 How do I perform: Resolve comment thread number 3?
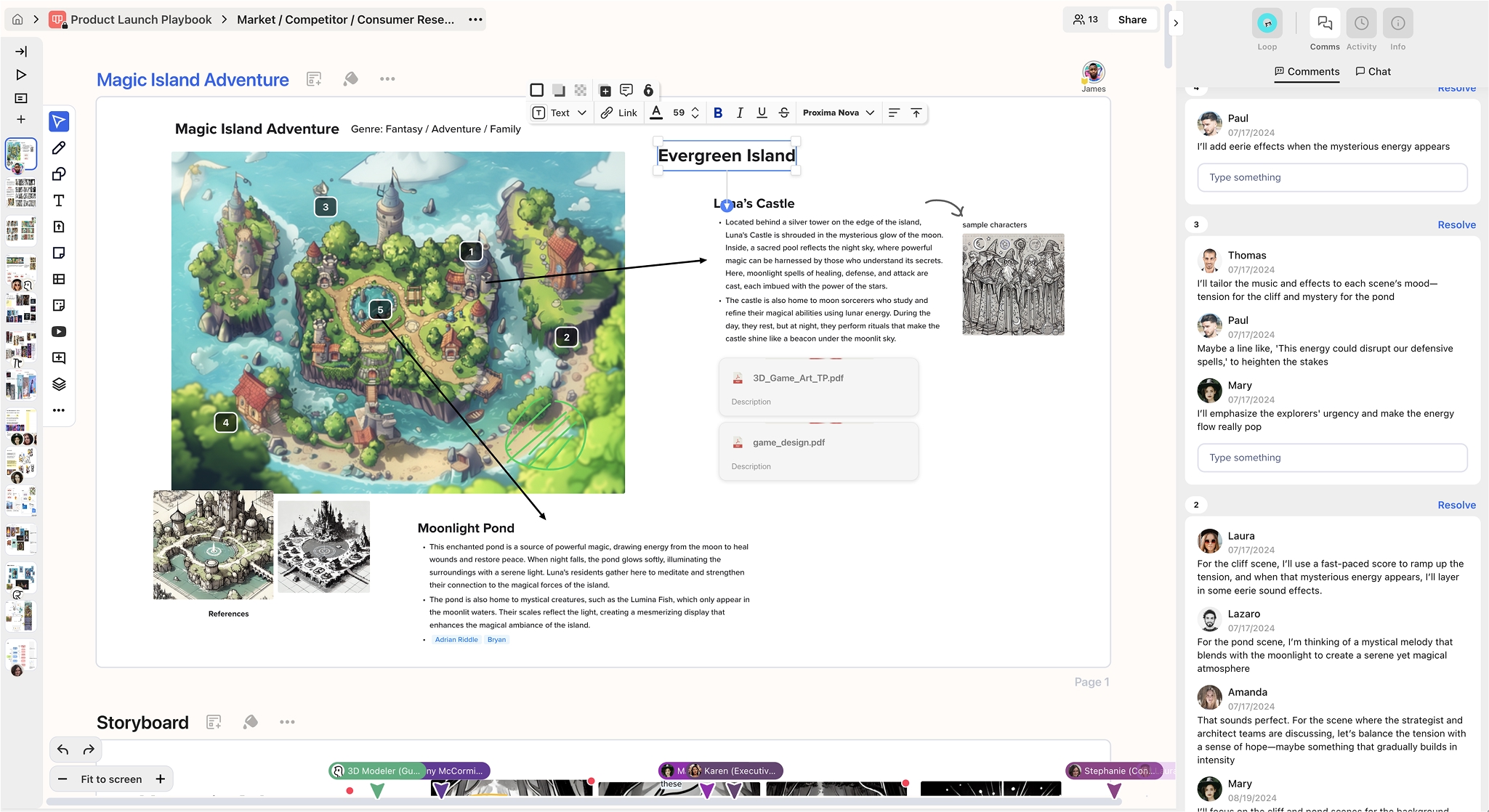click(x=1456, y=225)
